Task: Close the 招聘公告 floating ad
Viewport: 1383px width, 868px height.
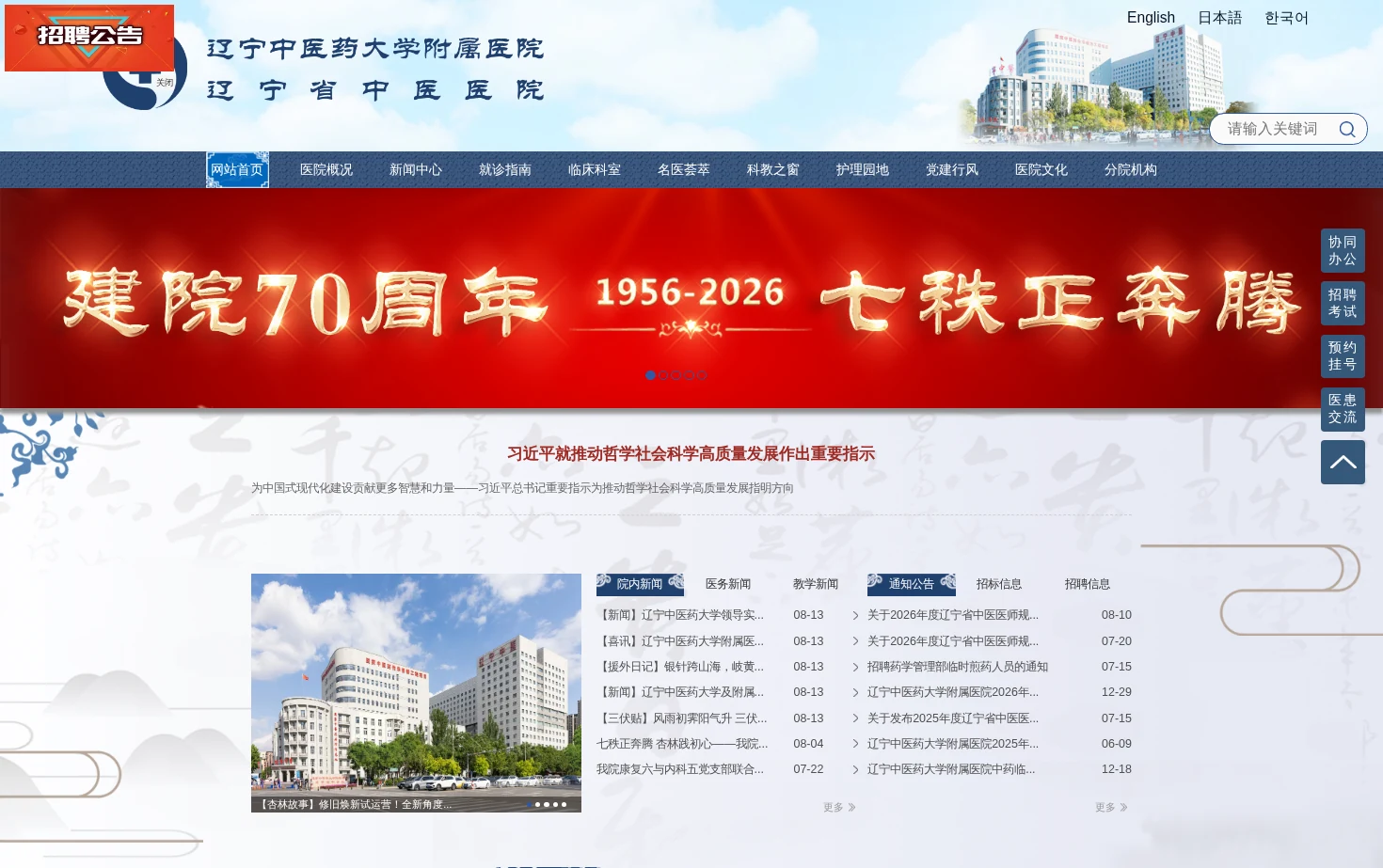Action: [165, 83]
